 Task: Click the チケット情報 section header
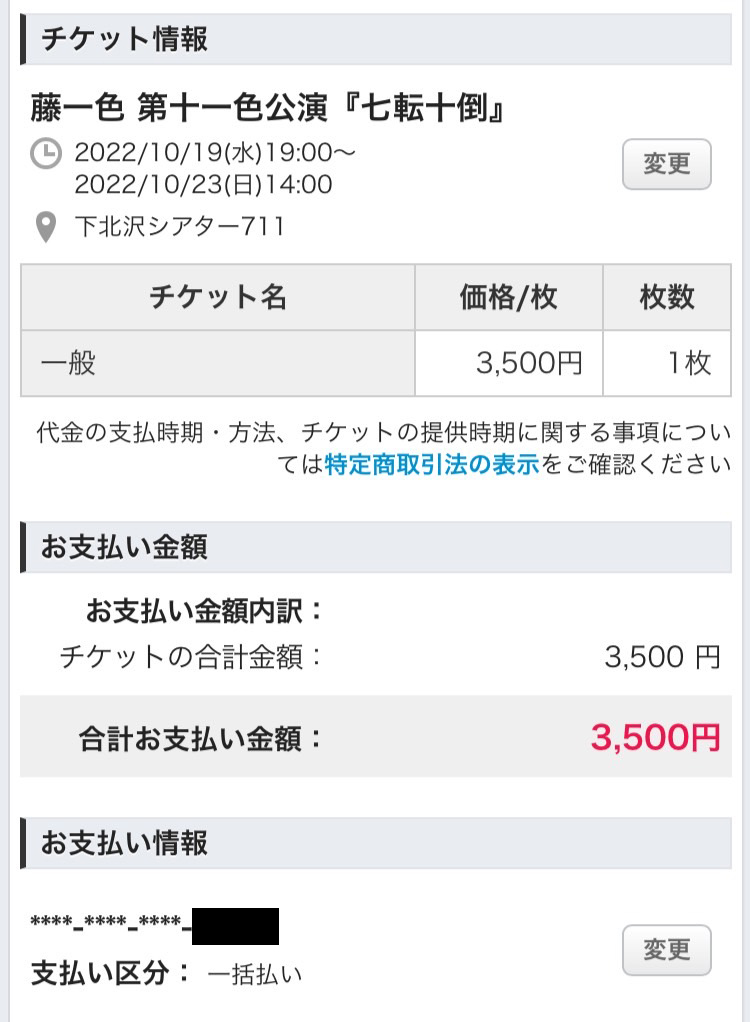click(125, 40)
